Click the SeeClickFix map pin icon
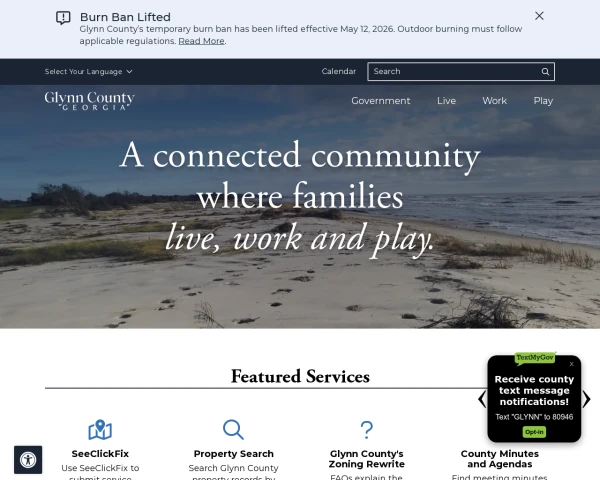The height and width of the screenshot is (480, 600). [x=100, y=429]
